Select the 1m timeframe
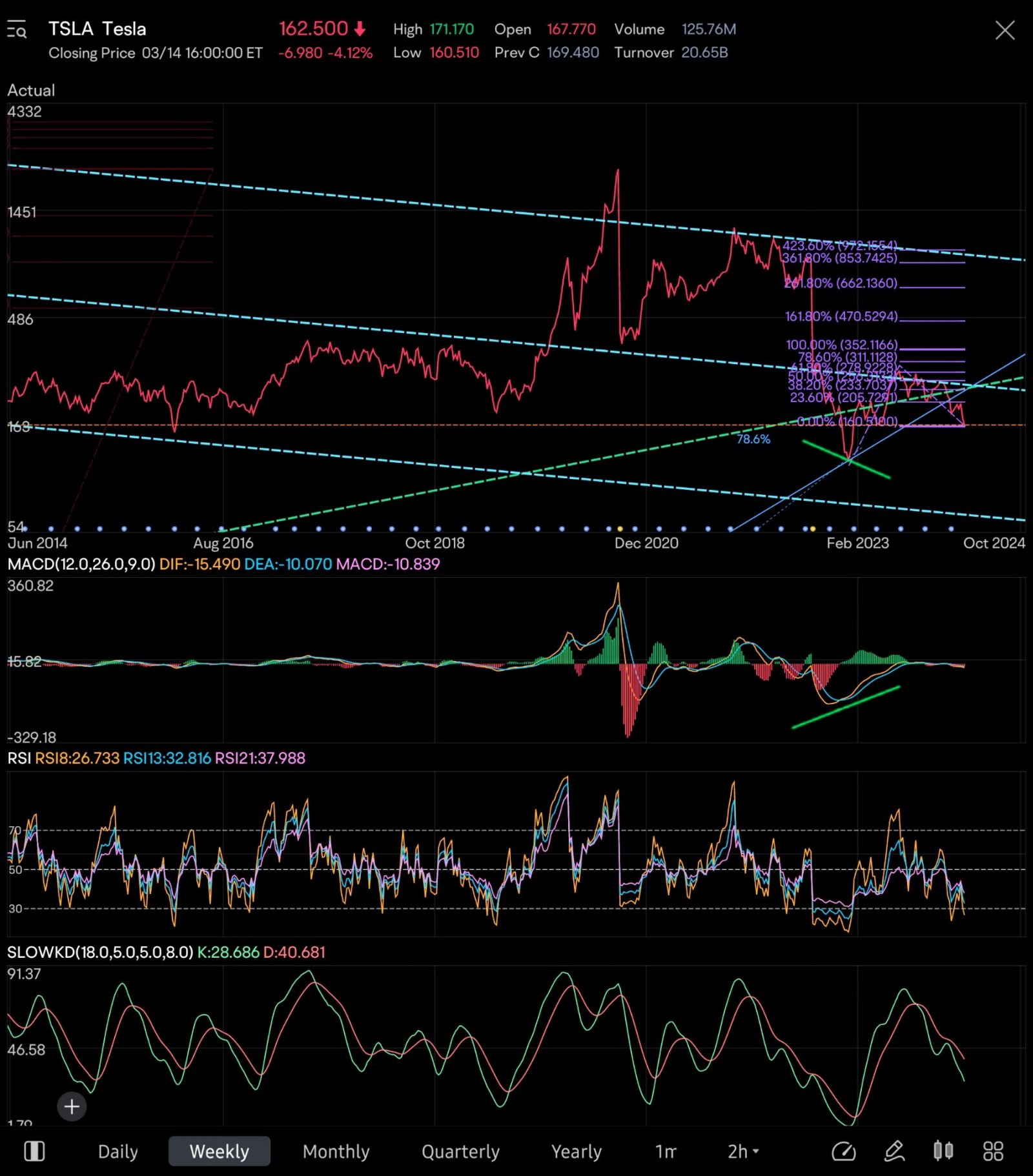Image resolution: width=1033 pixels, height=1176 pixels. (666, 1151)
